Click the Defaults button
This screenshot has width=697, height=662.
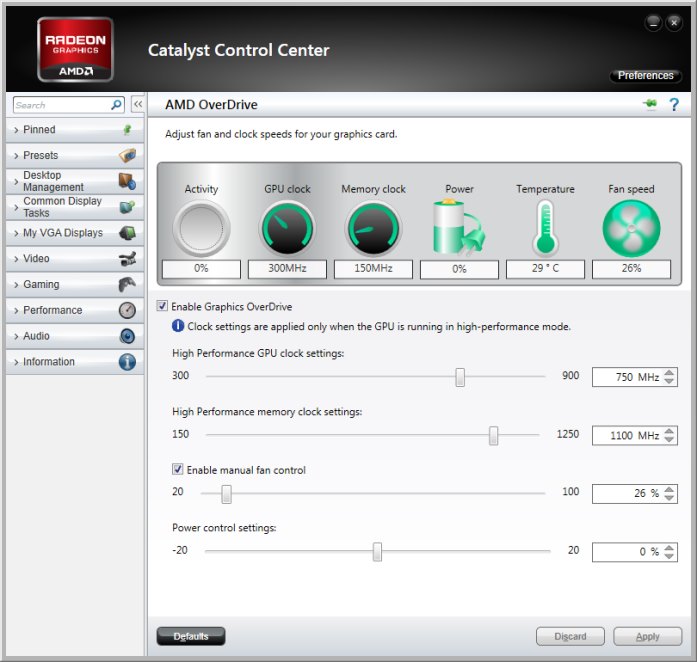[x=191, y=636]
